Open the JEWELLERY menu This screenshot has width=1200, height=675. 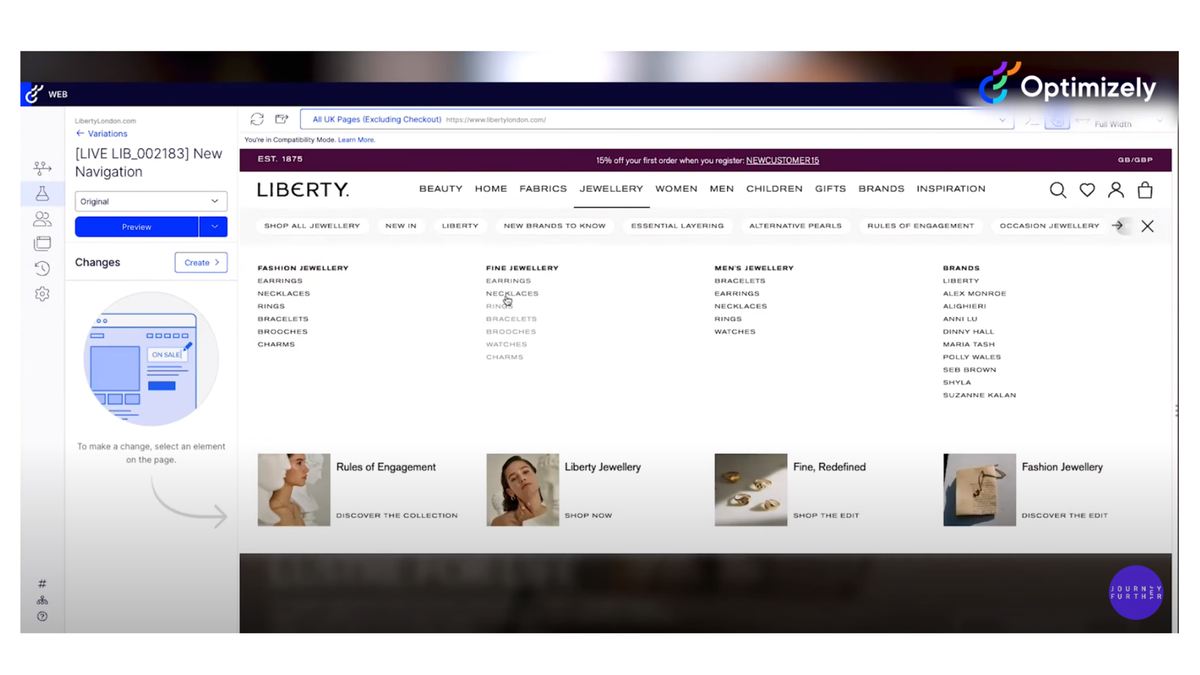[x=611, y=189]
